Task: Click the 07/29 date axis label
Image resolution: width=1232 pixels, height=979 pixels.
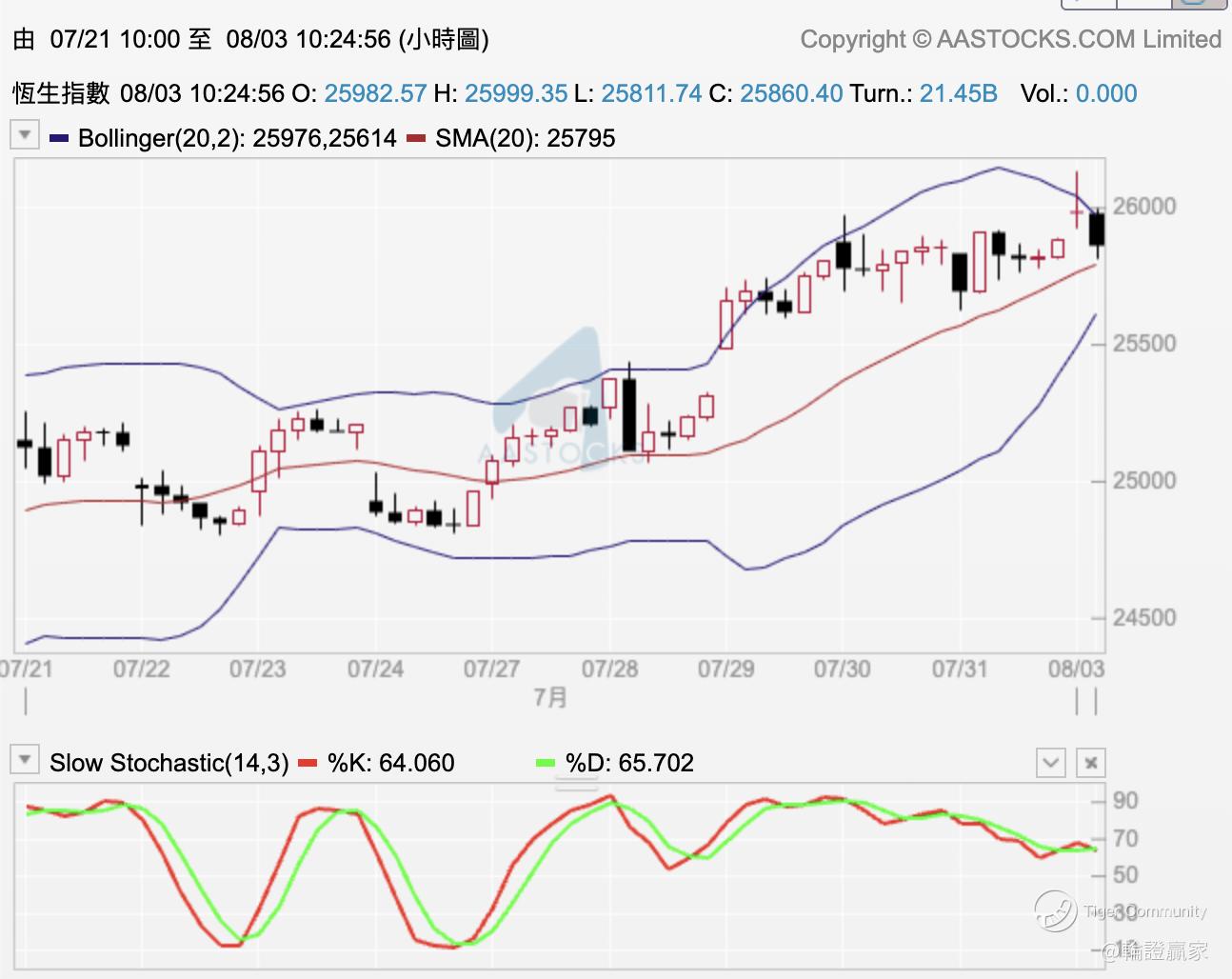Action: (726, 669)
